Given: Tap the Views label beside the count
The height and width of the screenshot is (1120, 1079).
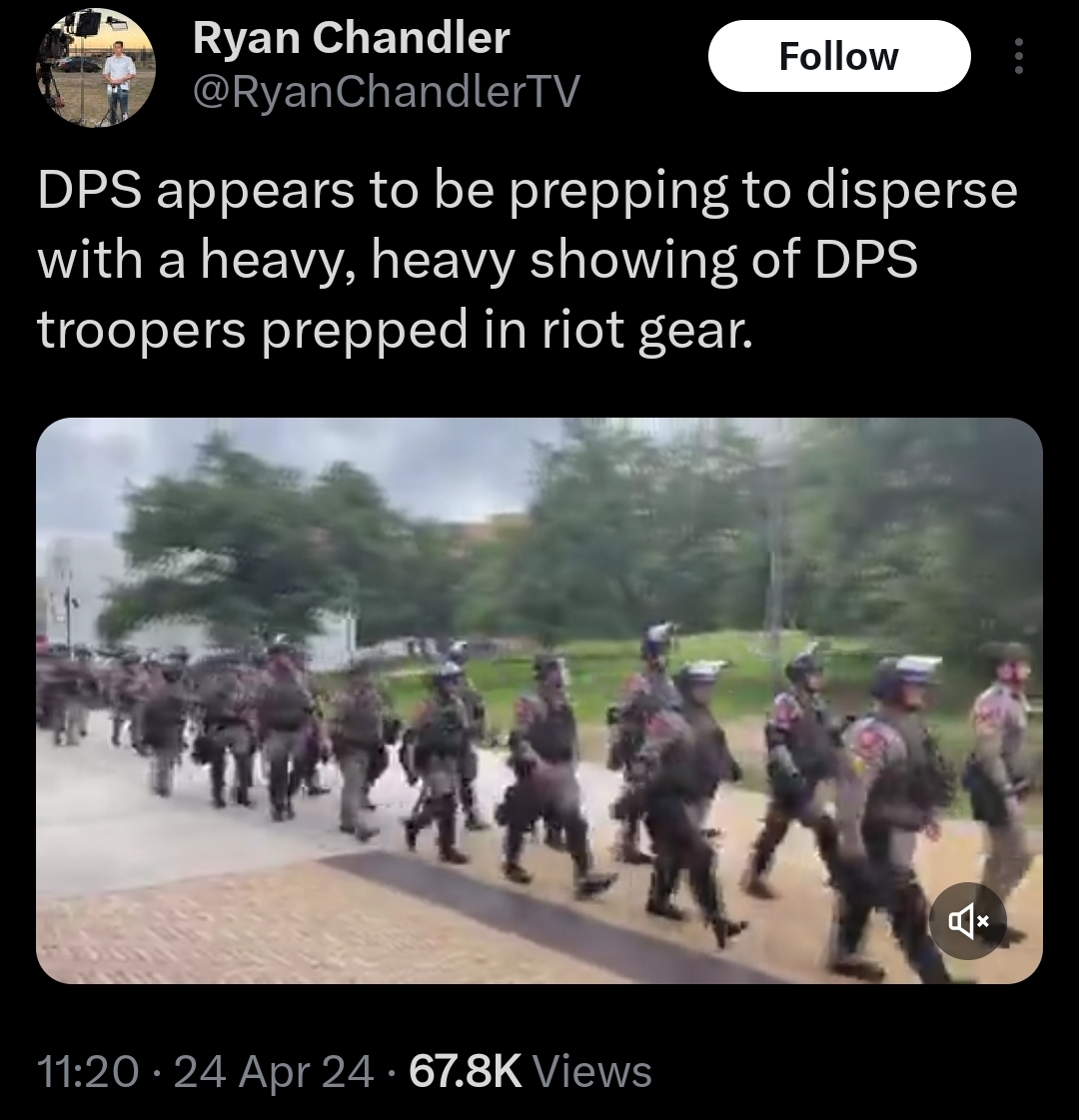Looking at the screenshot, I should click(592, 1071).
